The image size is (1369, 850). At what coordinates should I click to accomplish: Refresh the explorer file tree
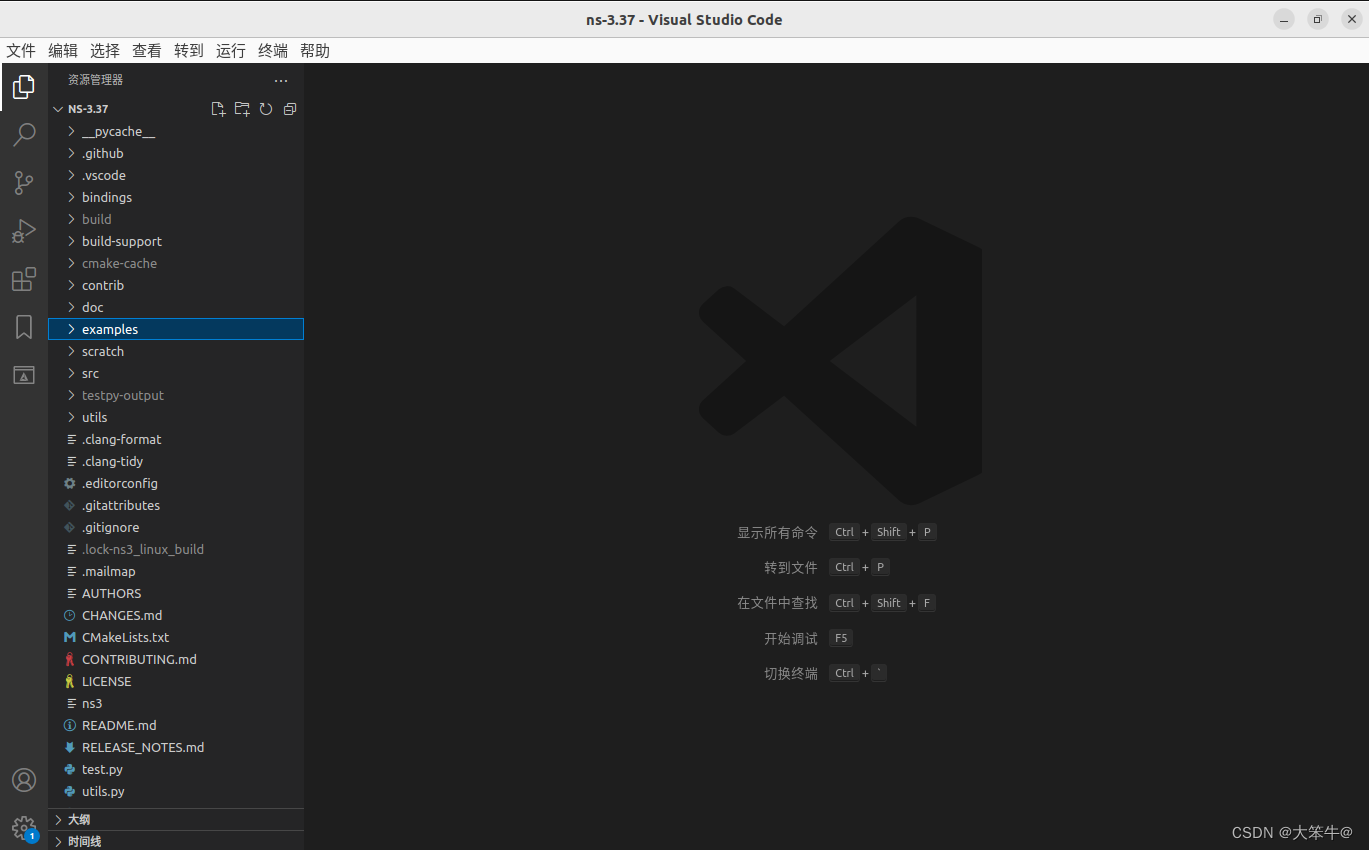pos(266,109)
